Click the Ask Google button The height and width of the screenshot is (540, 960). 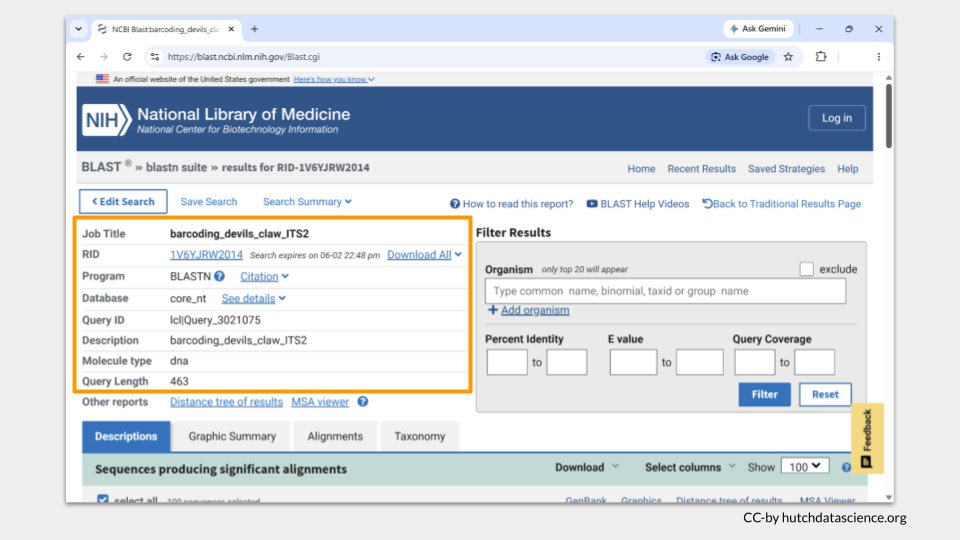pos(740,57)
